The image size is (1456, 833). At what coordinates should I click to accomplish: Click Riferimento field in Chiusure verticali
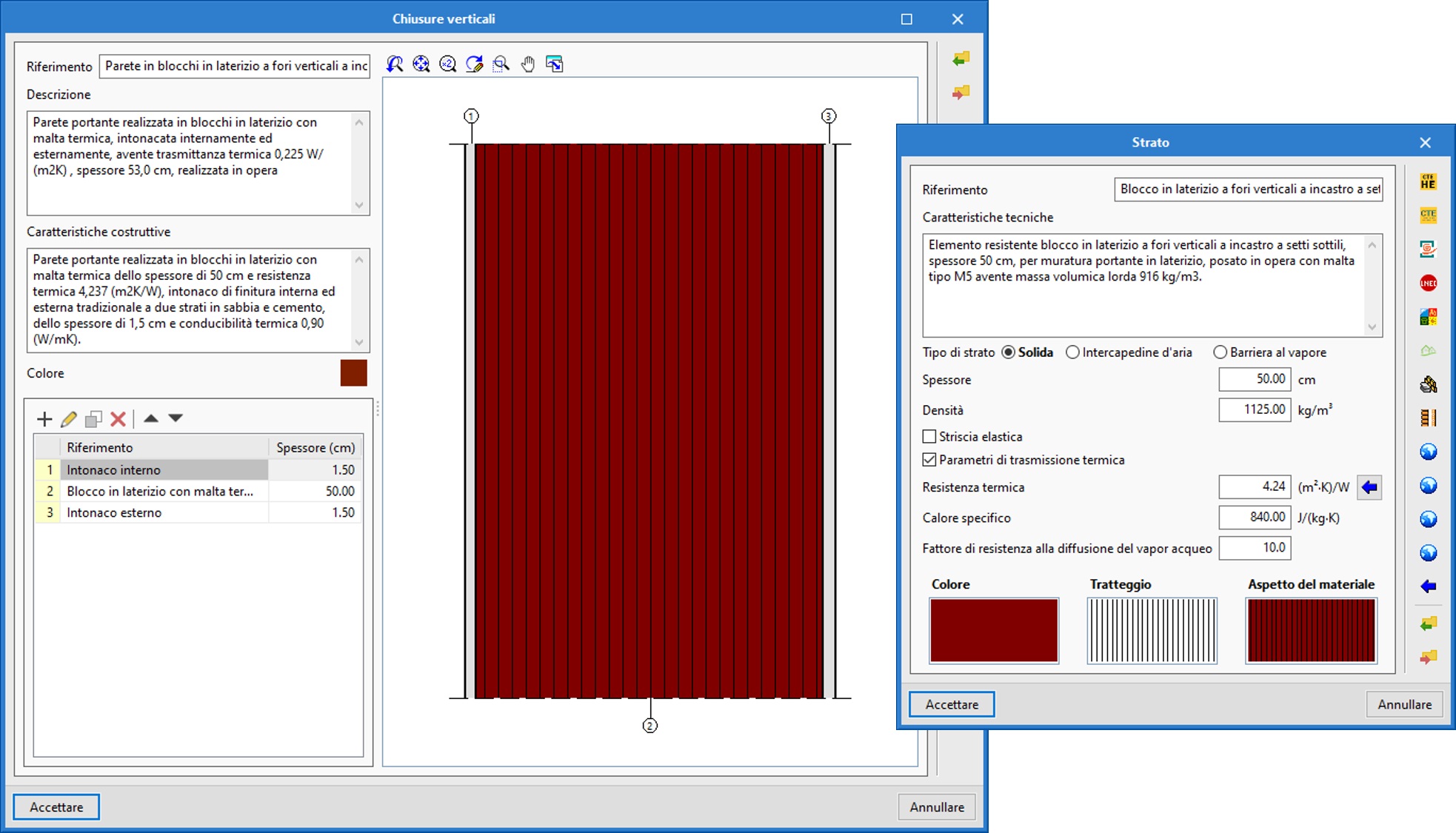(235, 66)
